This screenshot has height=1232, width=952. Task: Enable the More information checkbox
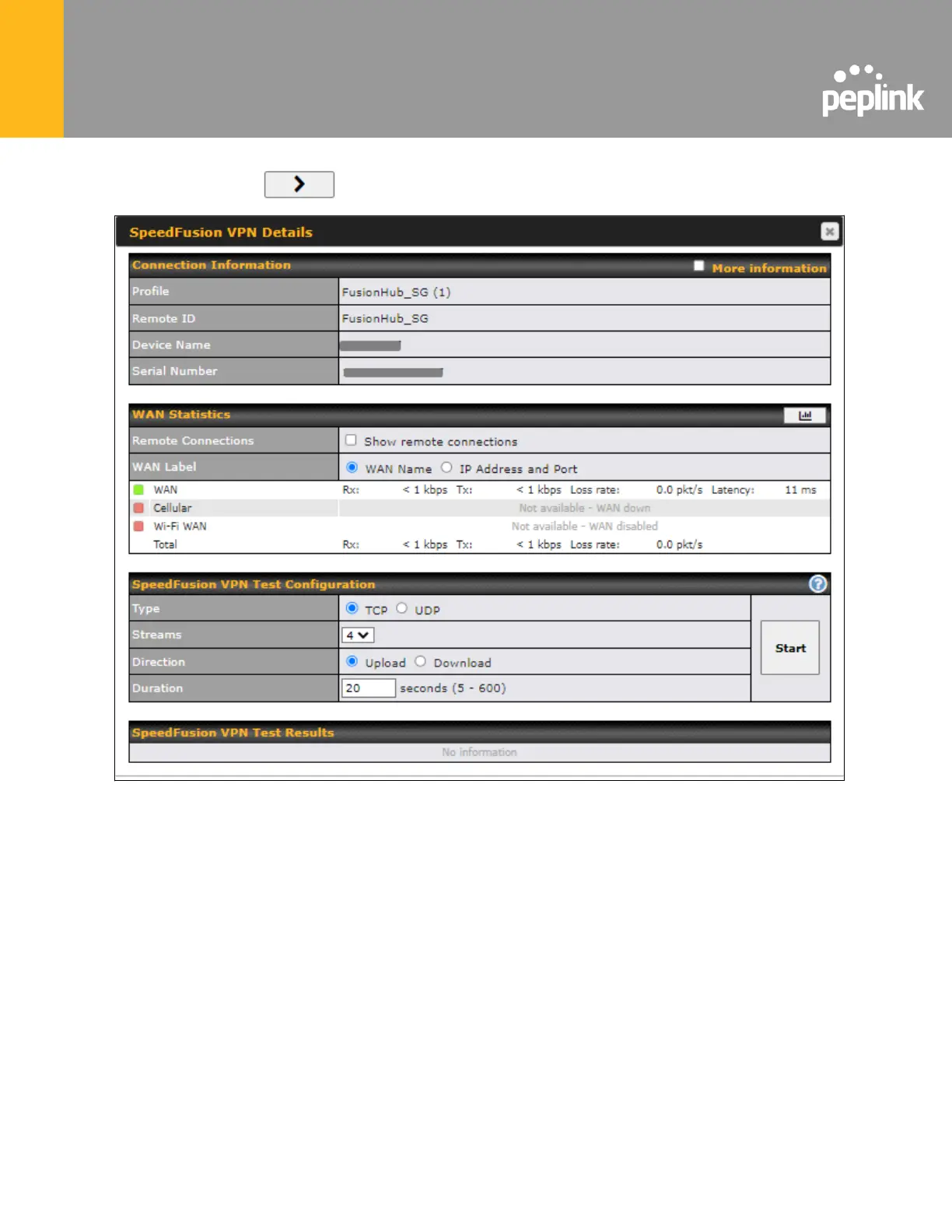(698, 266)
